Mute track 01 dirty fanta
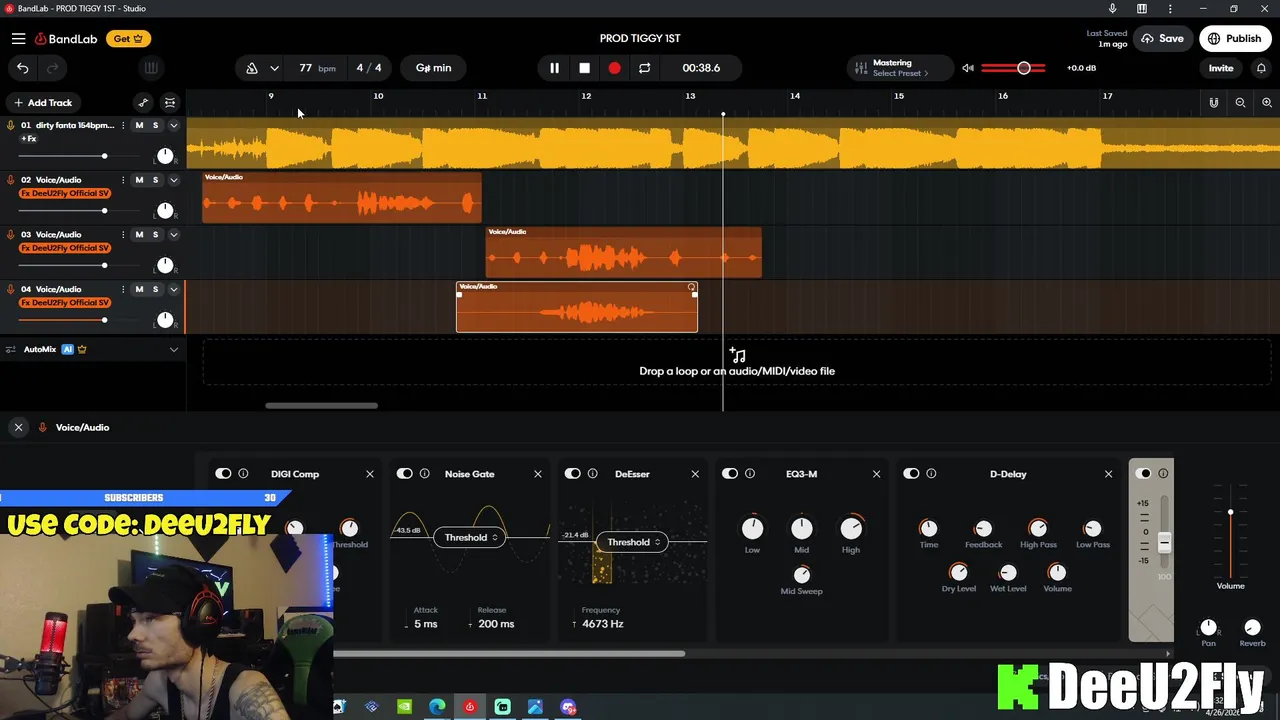The width and height of the screenshot is (1280, 720). [x=139, y=125]
